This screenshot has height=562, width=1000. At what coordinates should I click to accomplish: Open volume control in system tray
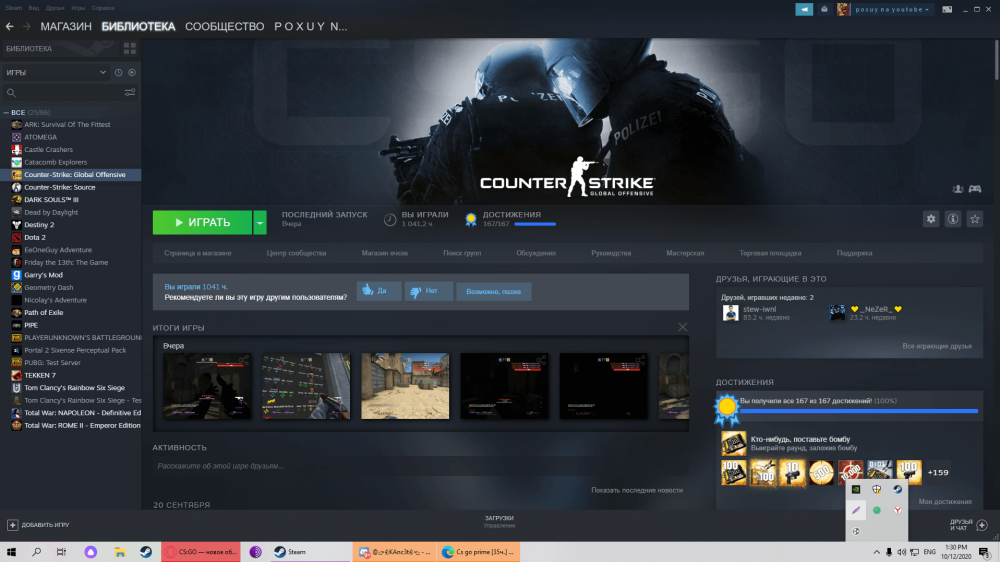click(x=901, y=552)
